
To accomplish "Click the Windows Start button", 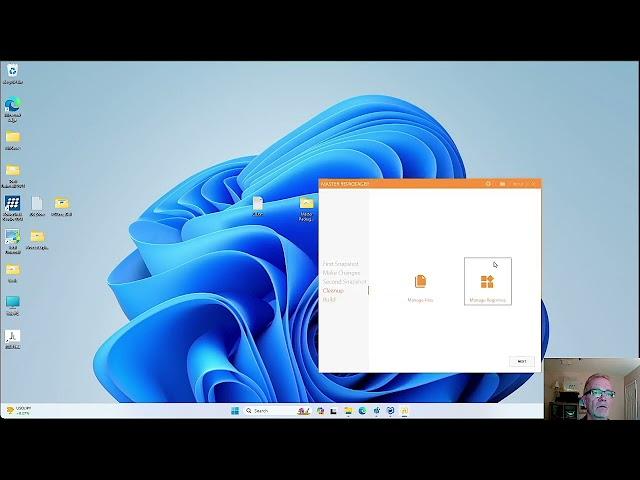I will (x=236, y=410).
